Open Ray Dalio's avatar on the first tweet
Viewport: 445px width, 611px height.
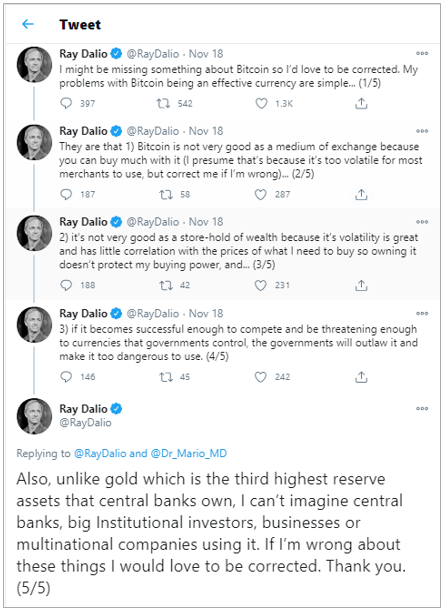(34, 64)
